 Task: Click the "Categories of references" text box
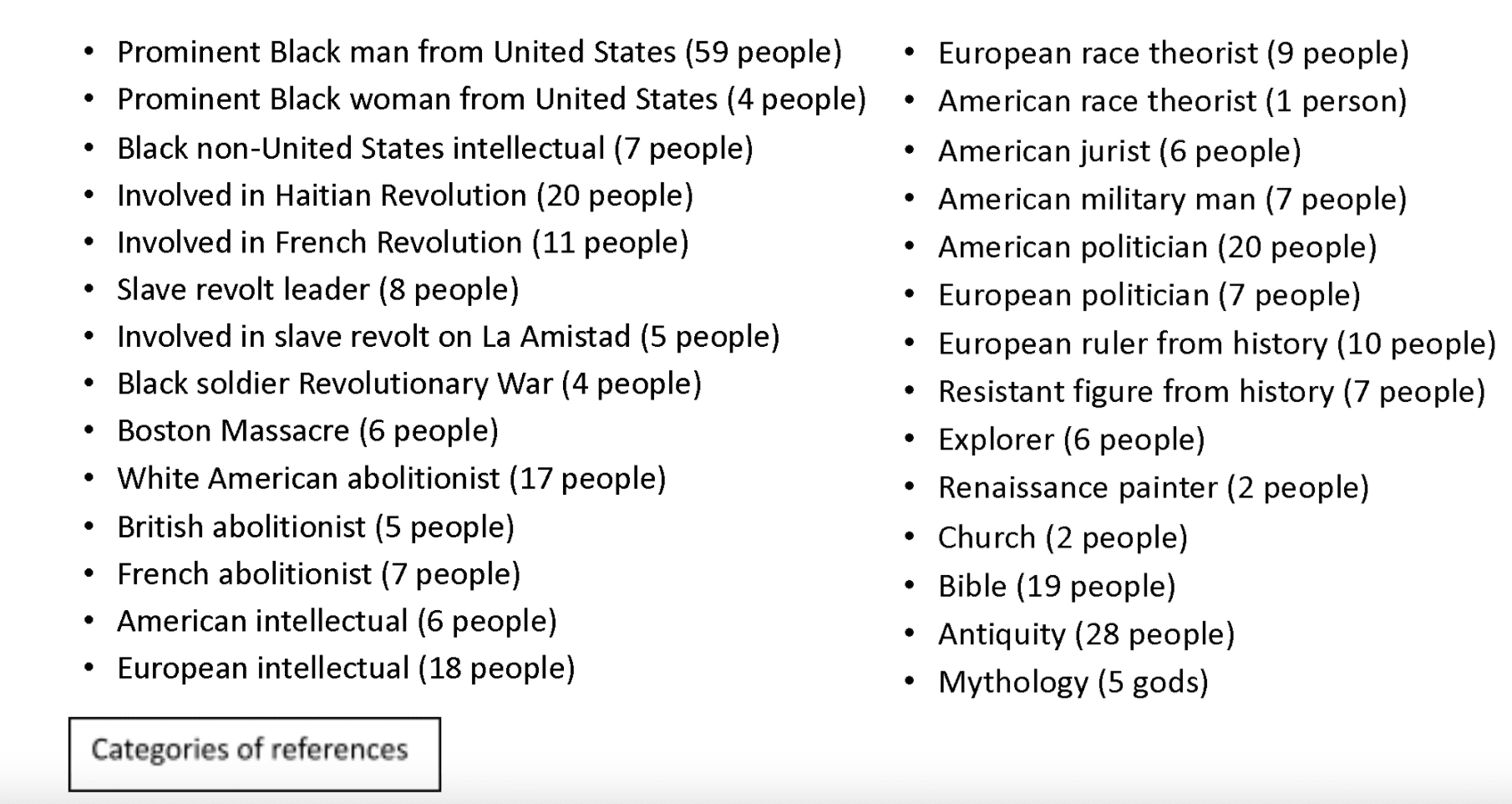[x=254, y=754]
